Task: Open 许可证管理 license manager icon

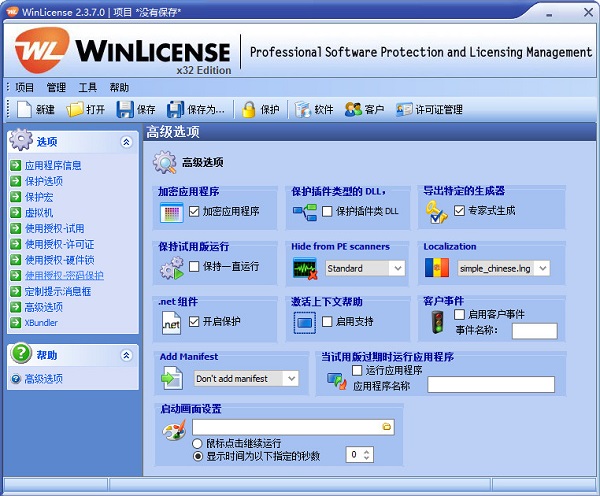Action: [x=404, y=109]
